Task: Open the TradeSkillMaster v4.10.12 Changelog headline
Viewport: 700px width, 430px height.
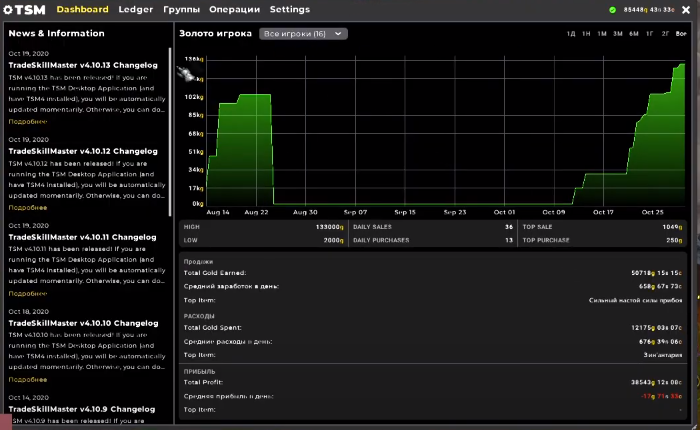Action: (x=83, y=151)
